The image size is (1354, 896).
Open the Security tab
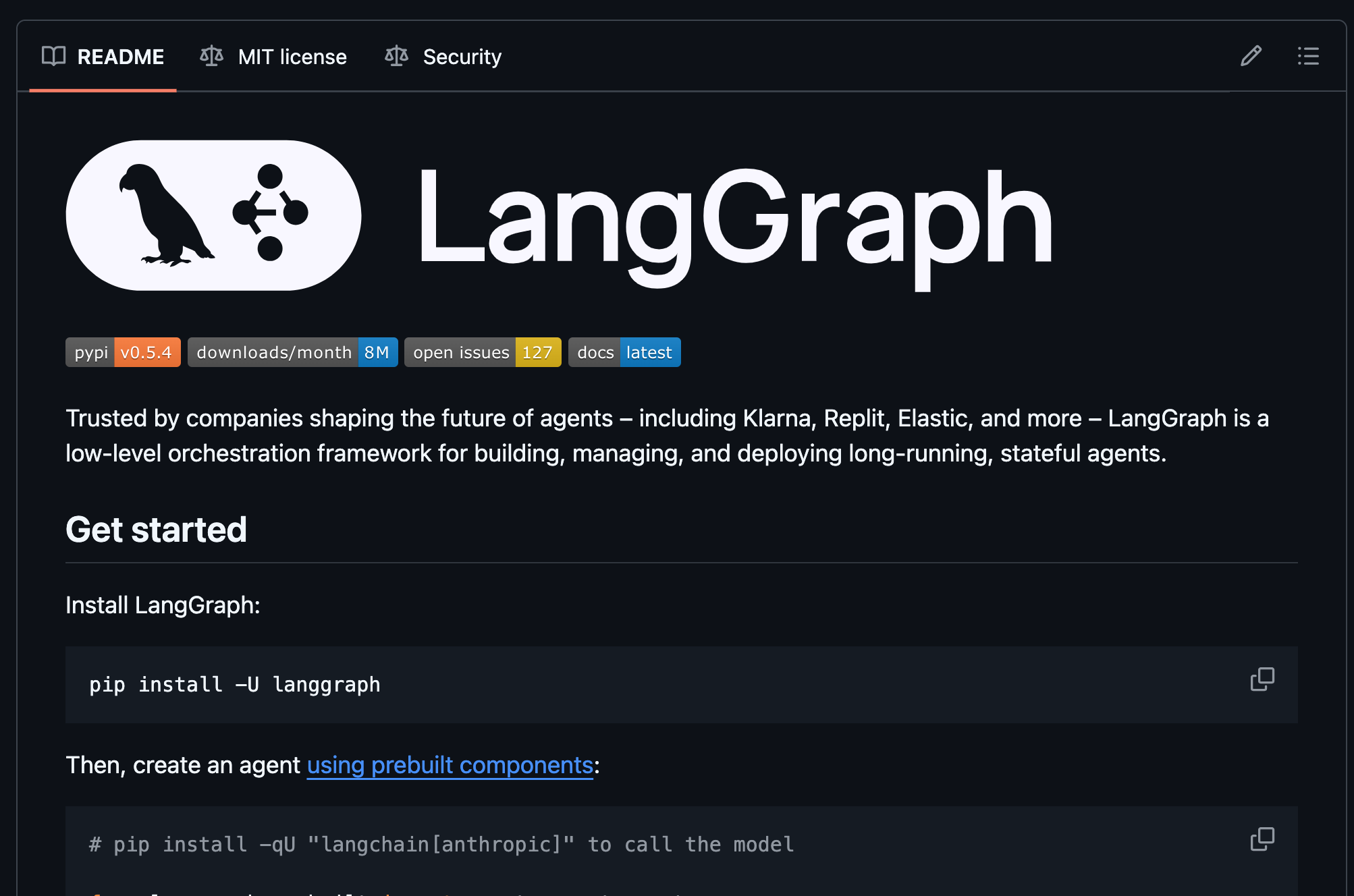(x=462, y=57)
